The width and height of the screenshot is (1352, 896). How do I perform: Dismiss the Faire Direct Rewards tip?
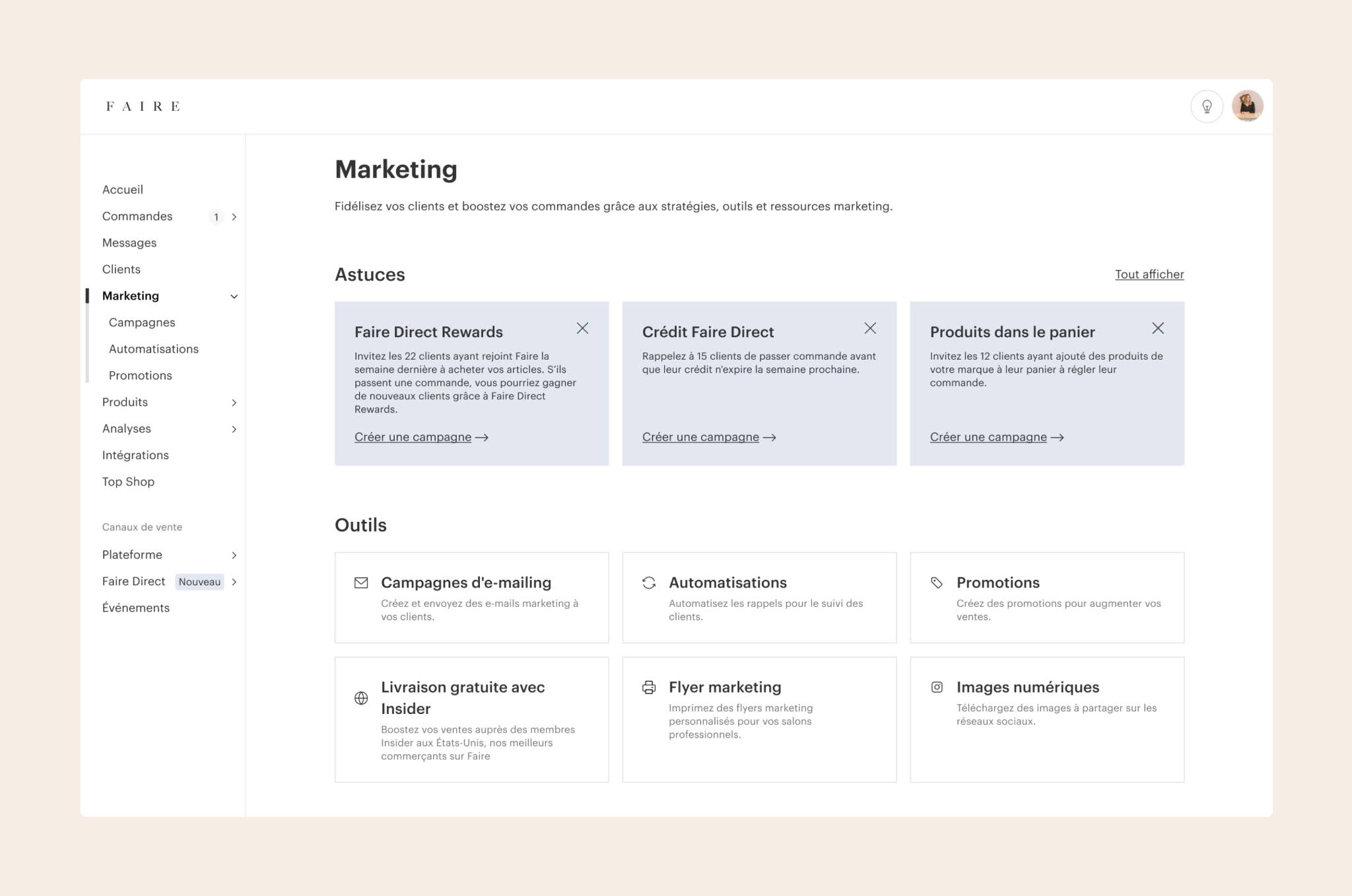coord(582,329)
